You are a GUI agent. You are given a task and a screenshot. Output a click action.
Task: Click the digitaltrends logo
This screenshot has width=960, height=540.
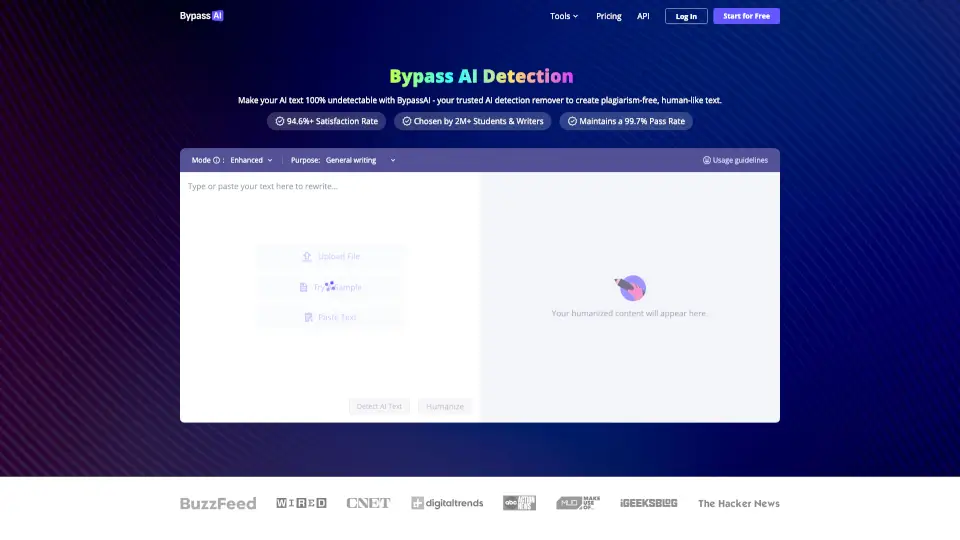pos(447,503)
